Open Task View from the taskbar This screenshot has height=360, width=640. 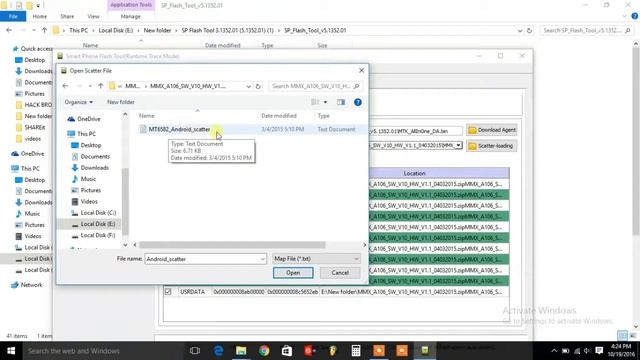[195, 351]
